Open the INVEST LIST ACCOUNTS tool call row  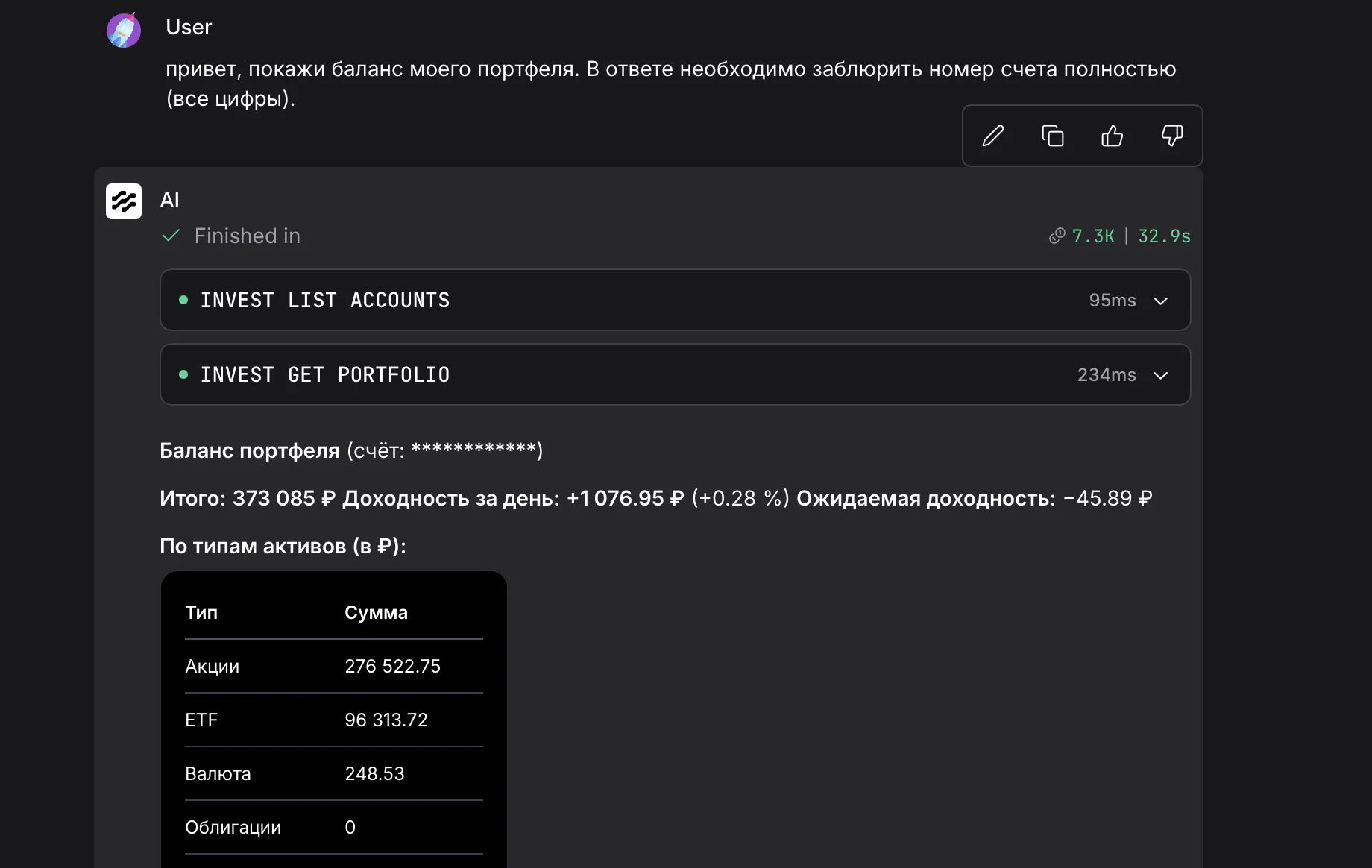[x=675, y=300]
